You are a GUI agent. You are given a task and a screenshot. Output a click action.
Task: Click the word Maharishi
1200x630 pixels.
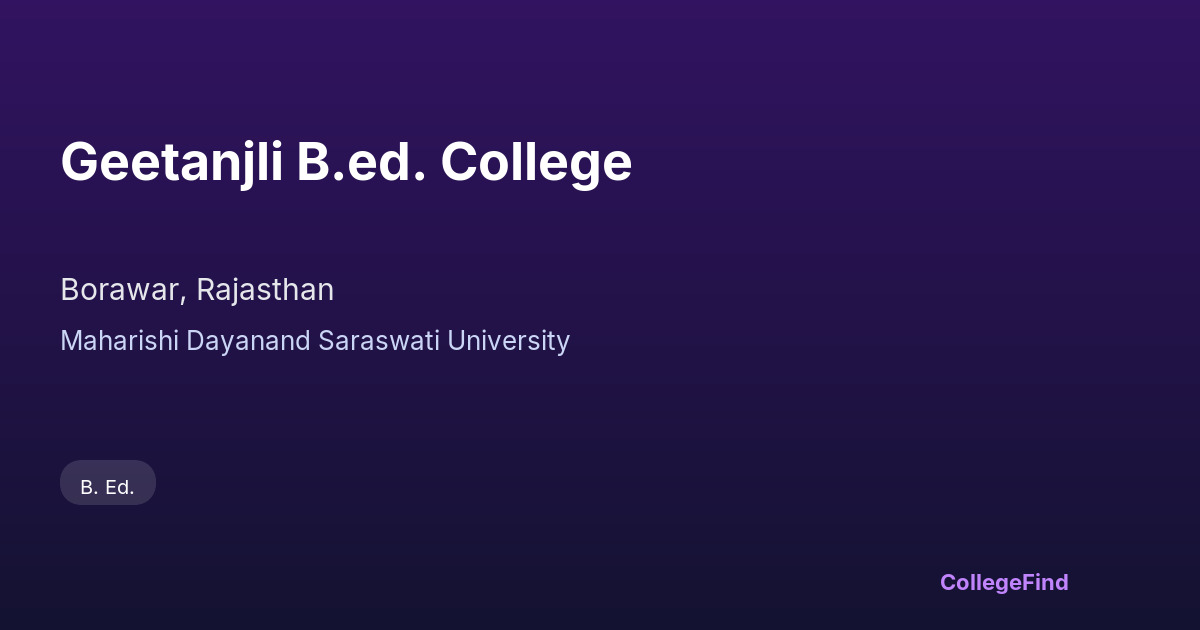coord(119,341)
